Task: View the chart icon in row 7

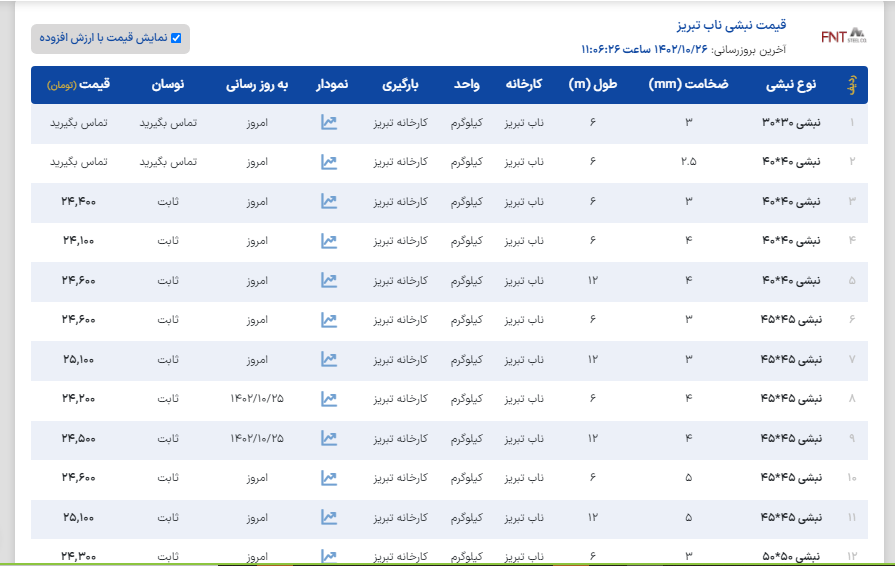Action: point(329,359)
